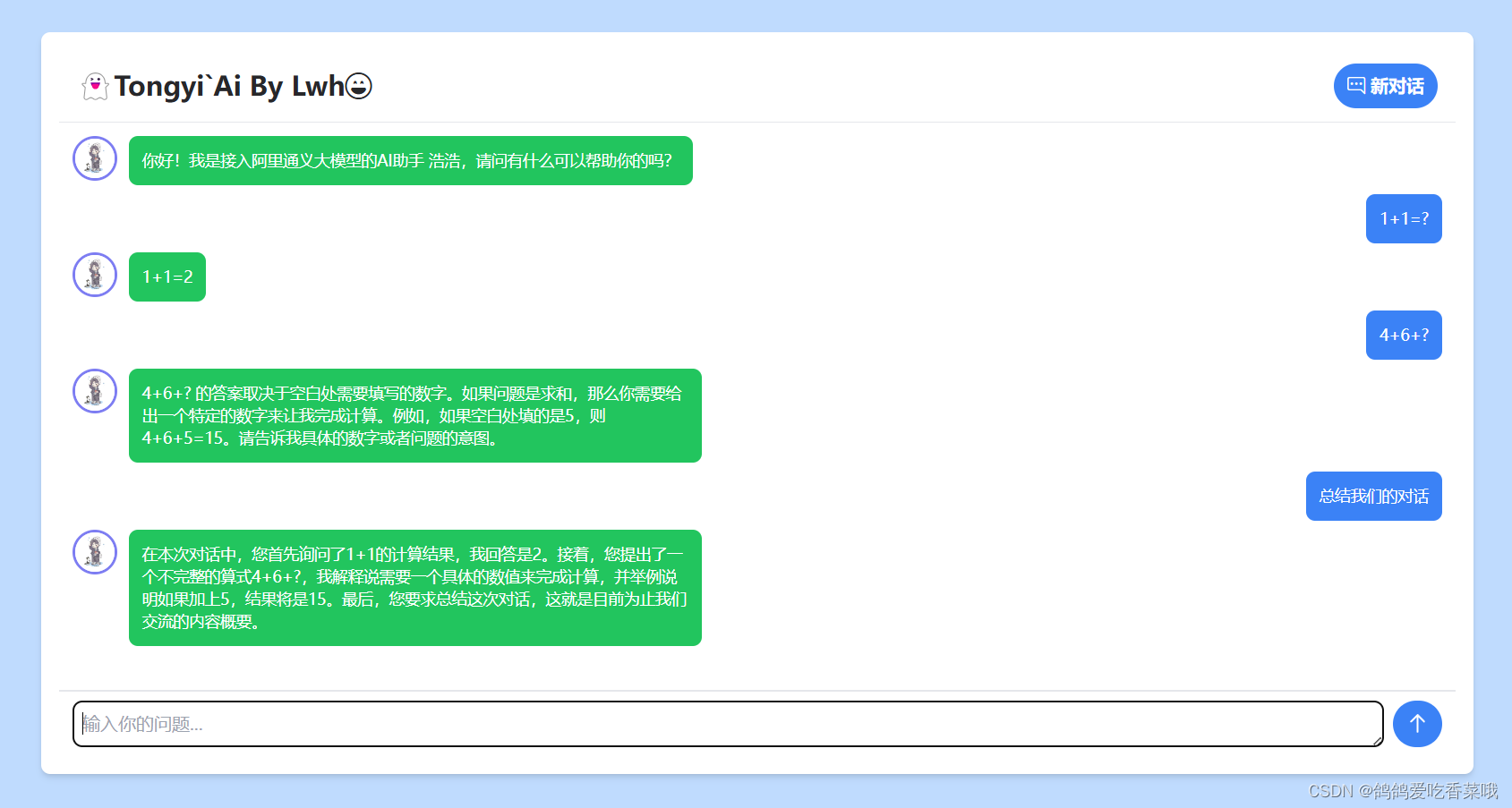
Task: Click the greeting message 你好！我是接入阿里通义大模型
Action: click(411, 160)
